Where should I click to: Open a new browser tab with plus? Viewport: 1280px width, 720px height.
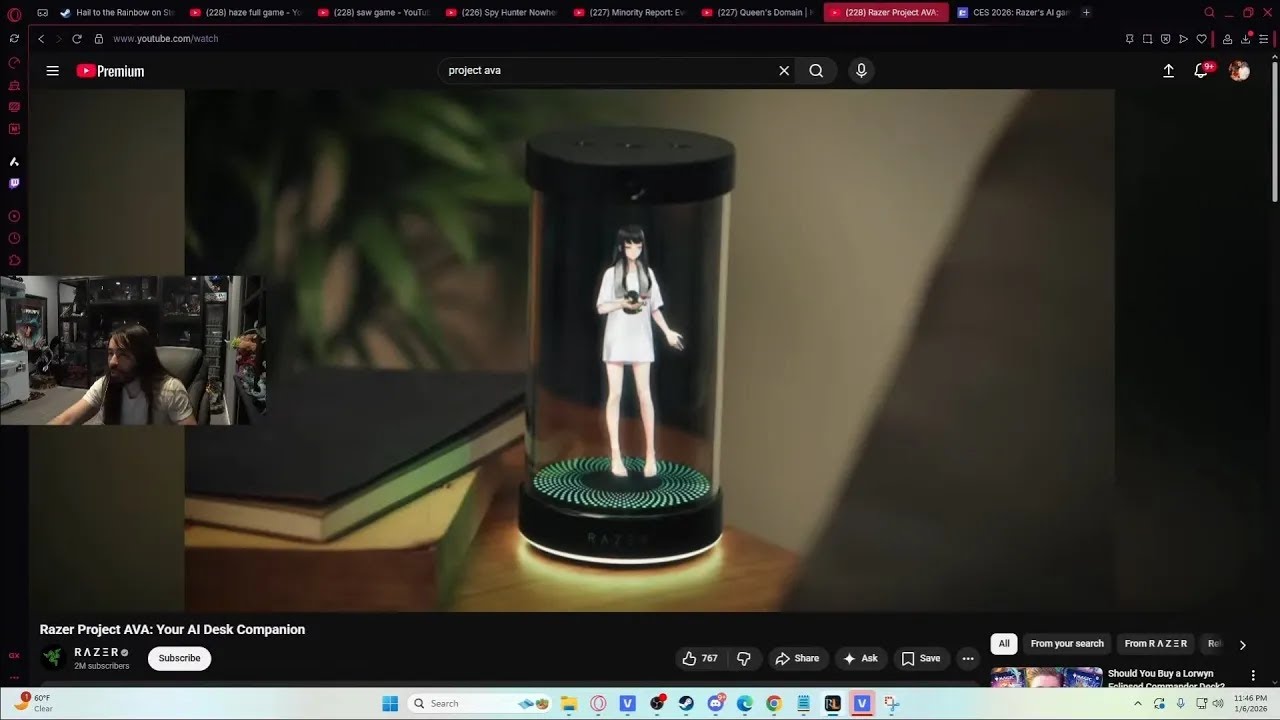pos(1086,13)
